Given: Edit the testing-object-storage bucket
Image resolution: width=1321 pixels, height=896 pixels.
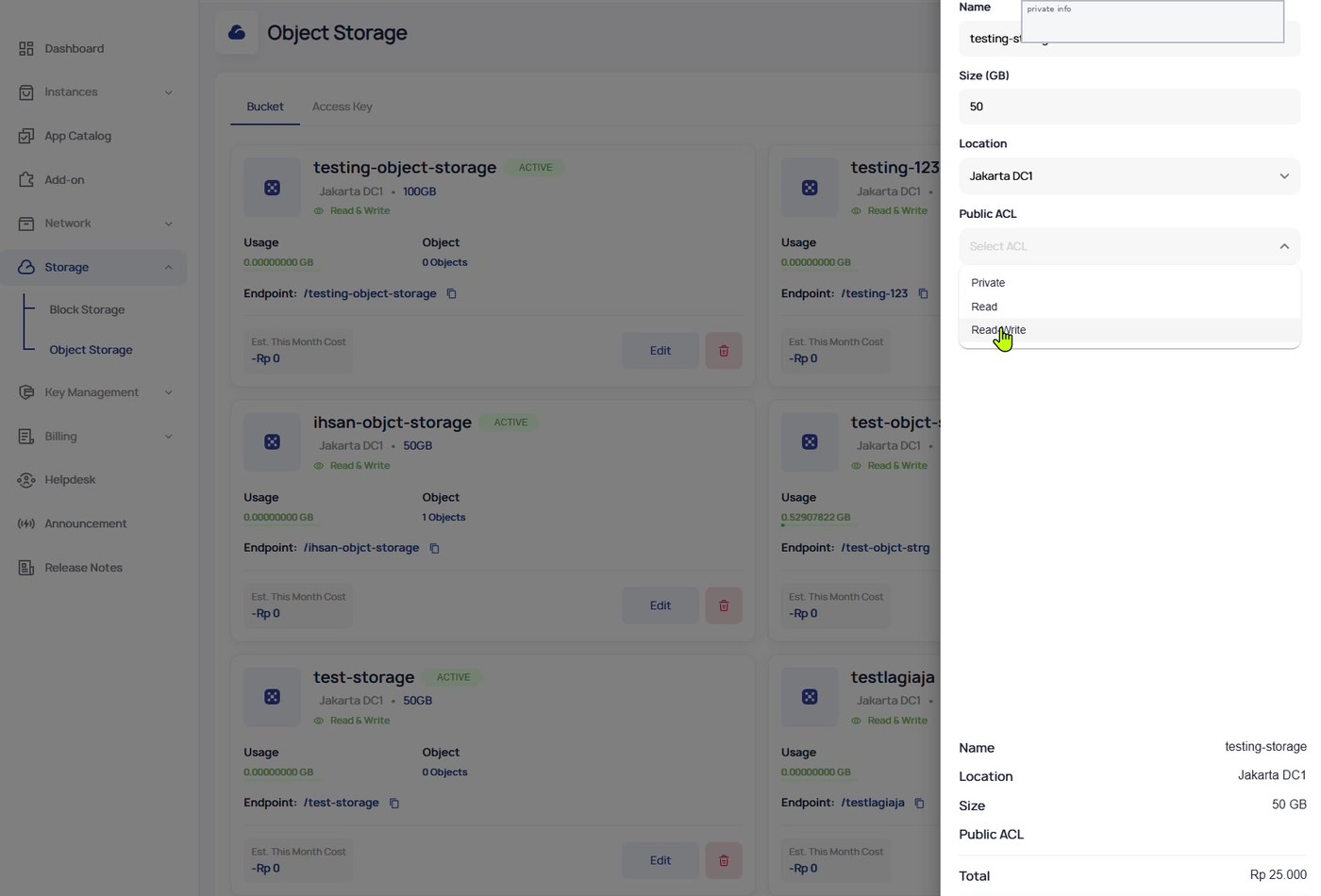Looking at the screenshot, I should click(660, 351).
